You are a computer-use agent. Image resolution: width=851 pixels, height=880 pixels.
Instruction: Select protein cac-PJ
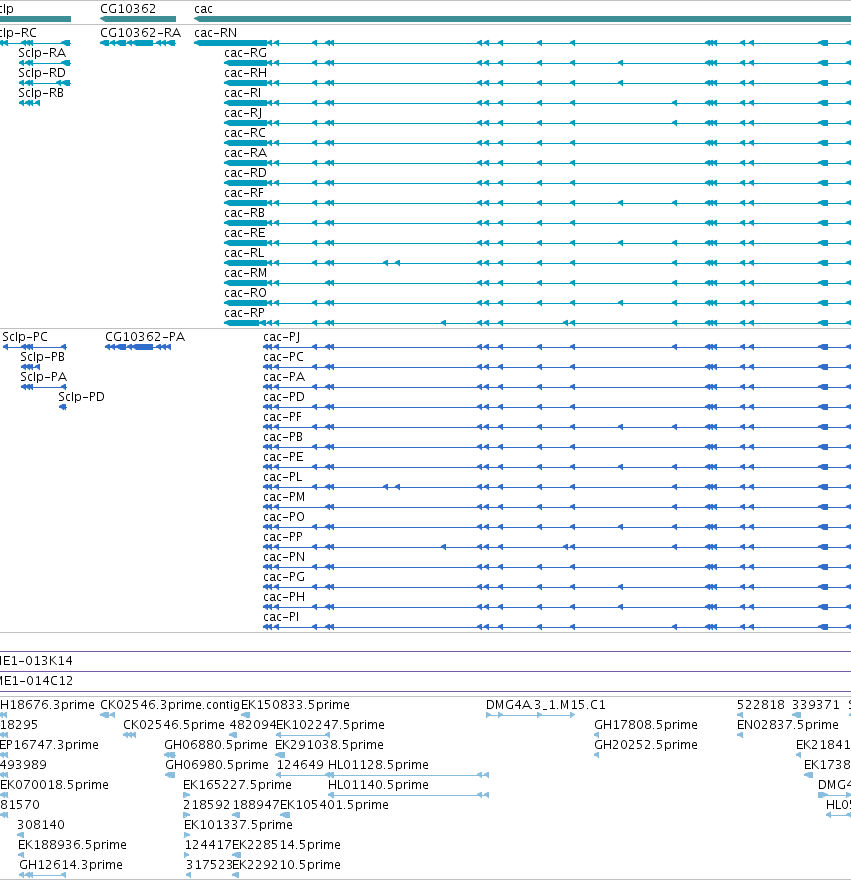pos(282,337)
